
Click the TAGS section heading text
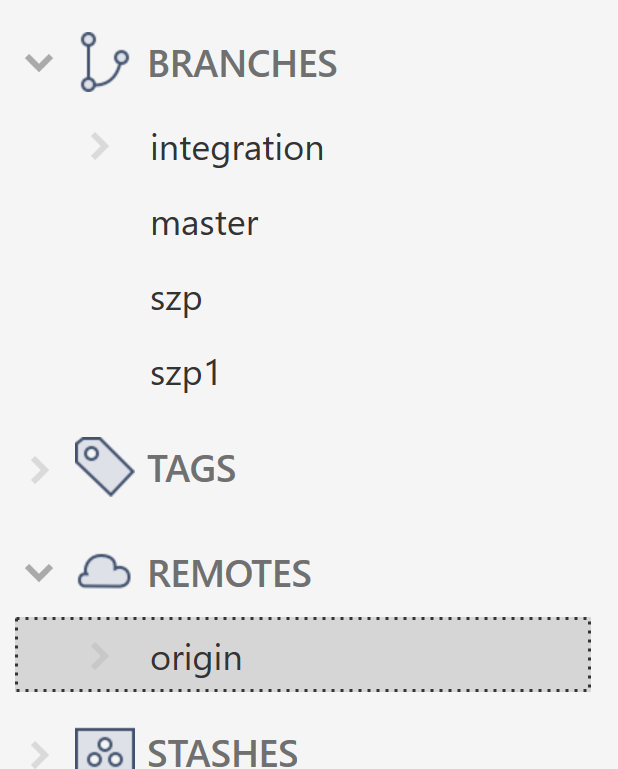[x=192, y=469]
